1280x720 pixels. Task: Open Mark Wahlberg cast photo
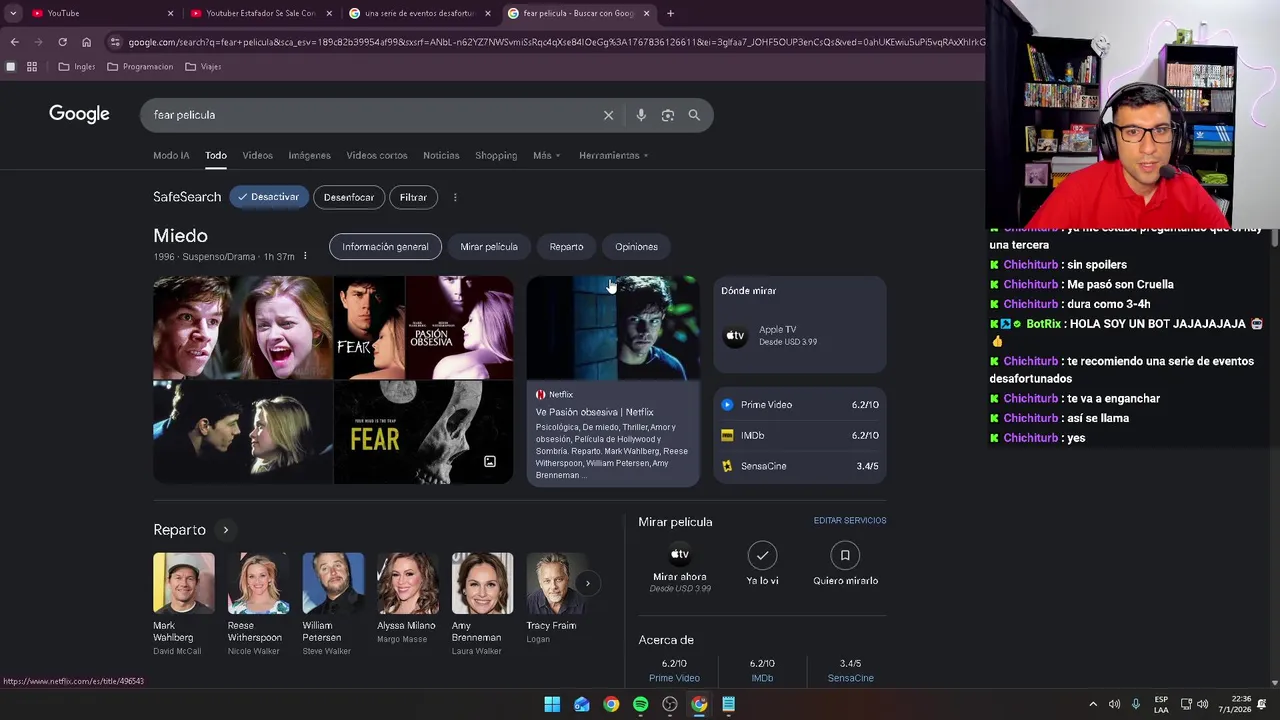click(x=184, y=583)
